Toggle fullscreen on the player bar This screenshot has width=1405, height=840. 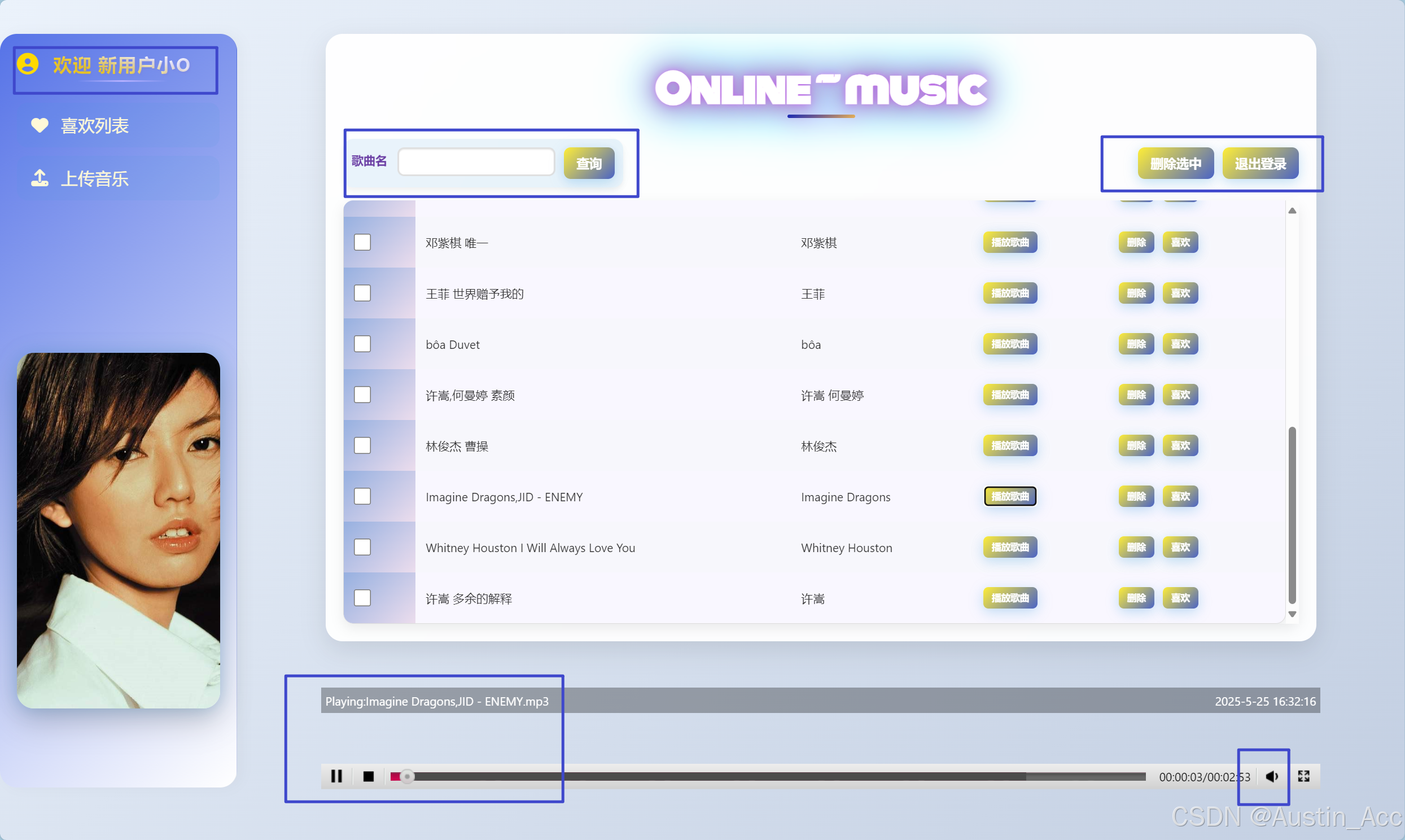pos(1304,776)
